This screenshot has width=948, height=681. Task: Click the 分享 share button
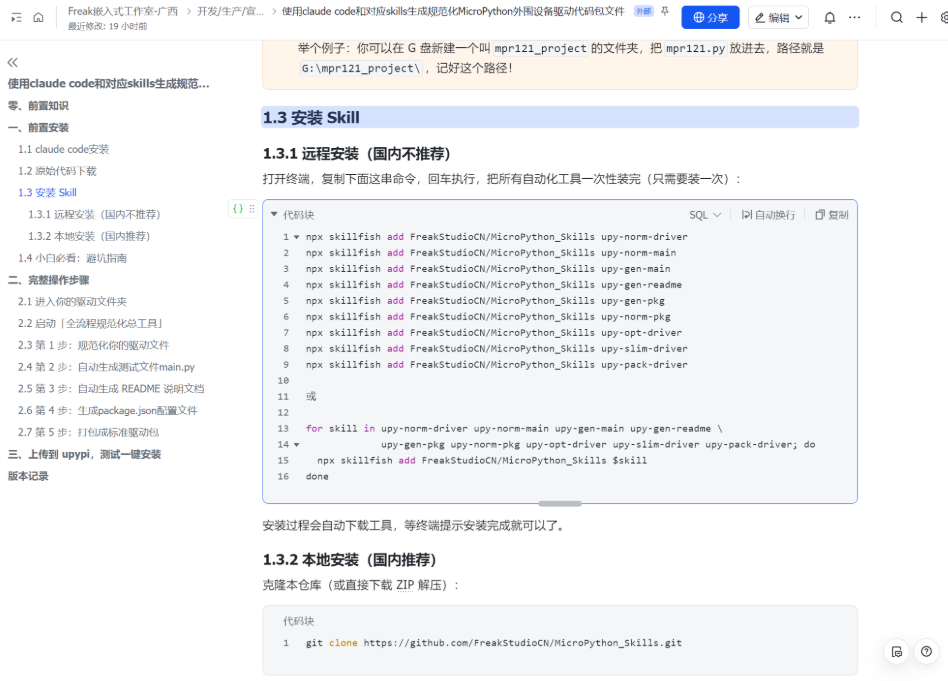click(x=710, y=17)
